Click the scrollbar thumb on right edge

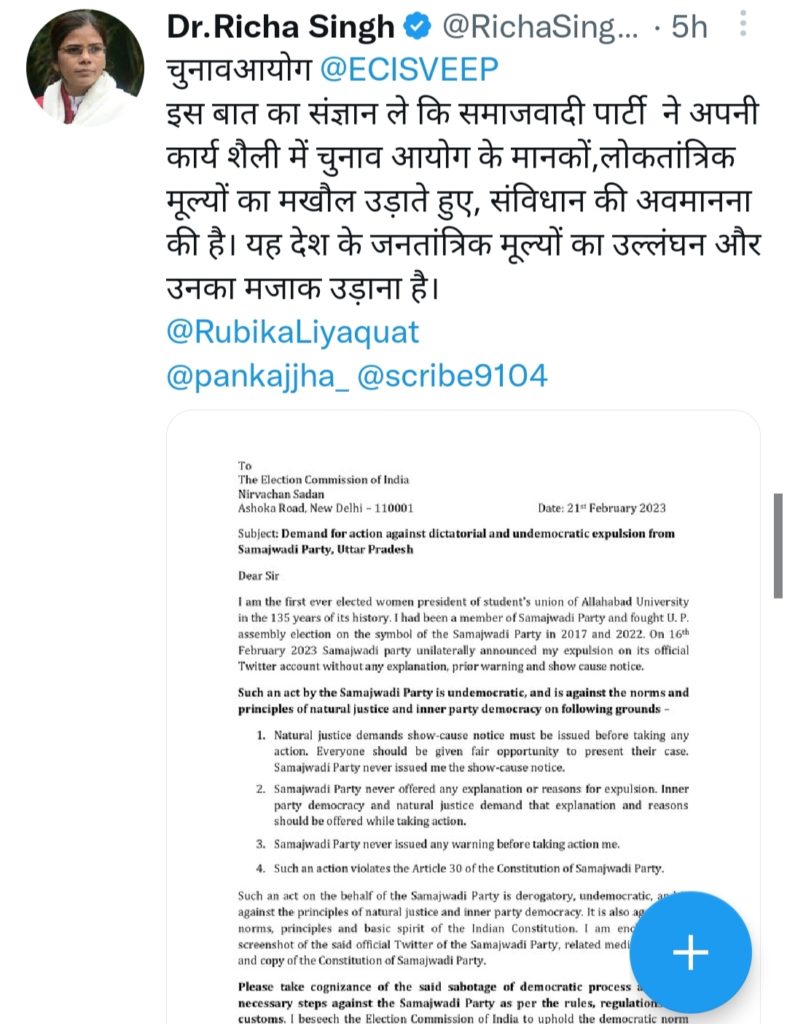[x=778, y=546]
